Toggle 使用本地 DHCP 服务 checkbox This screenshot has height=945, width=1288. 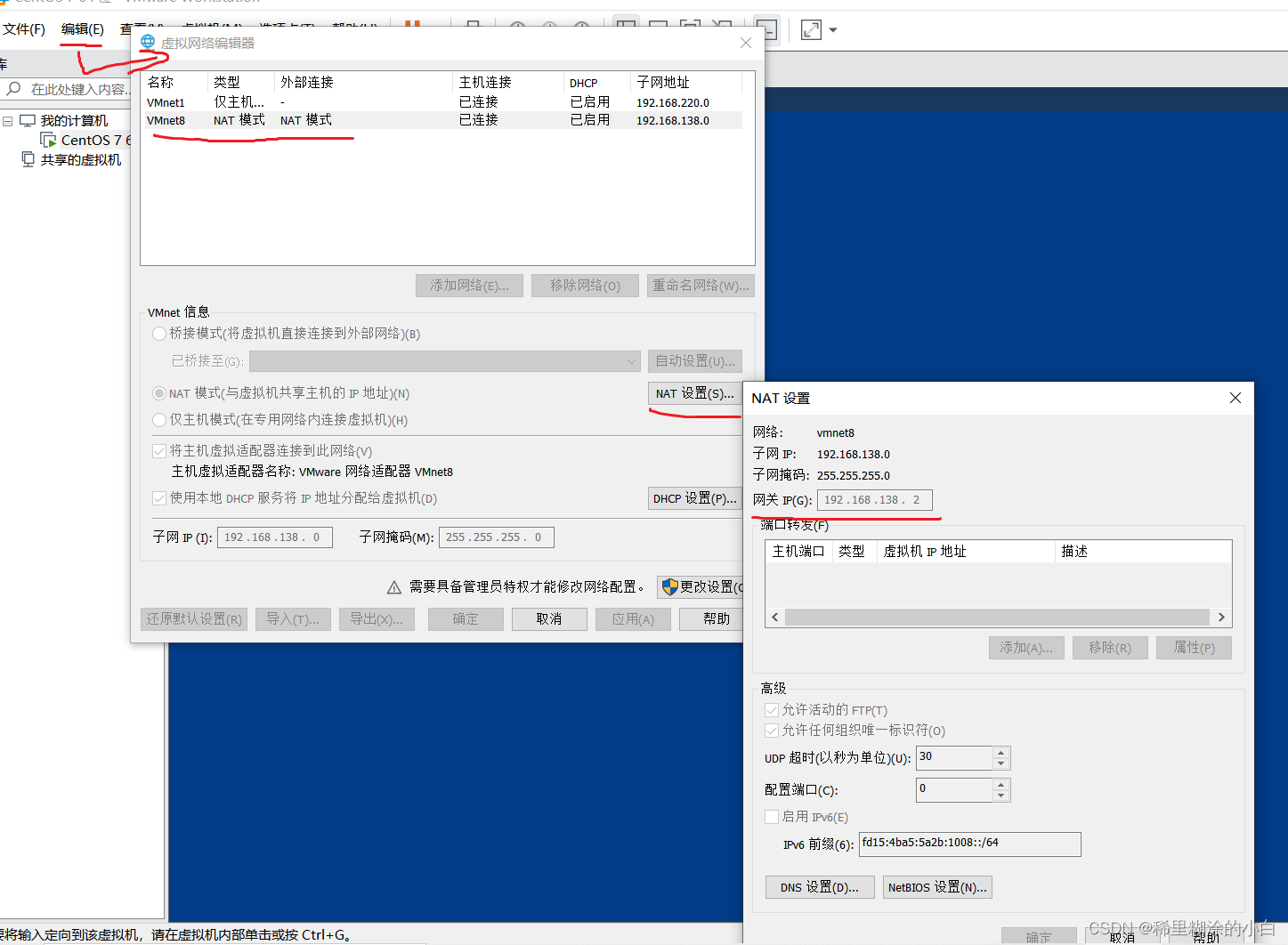[159, 498]
